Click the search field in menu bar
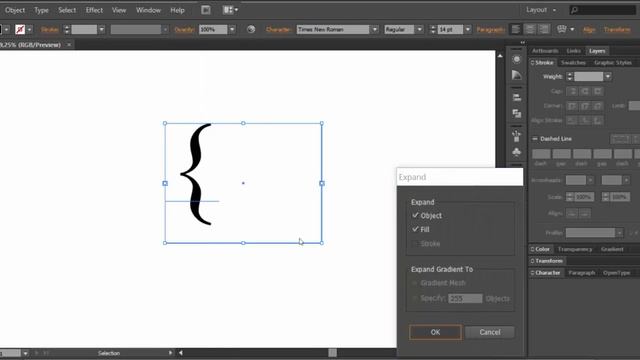The height and width of the screenshot is (360, 640). 603,10
